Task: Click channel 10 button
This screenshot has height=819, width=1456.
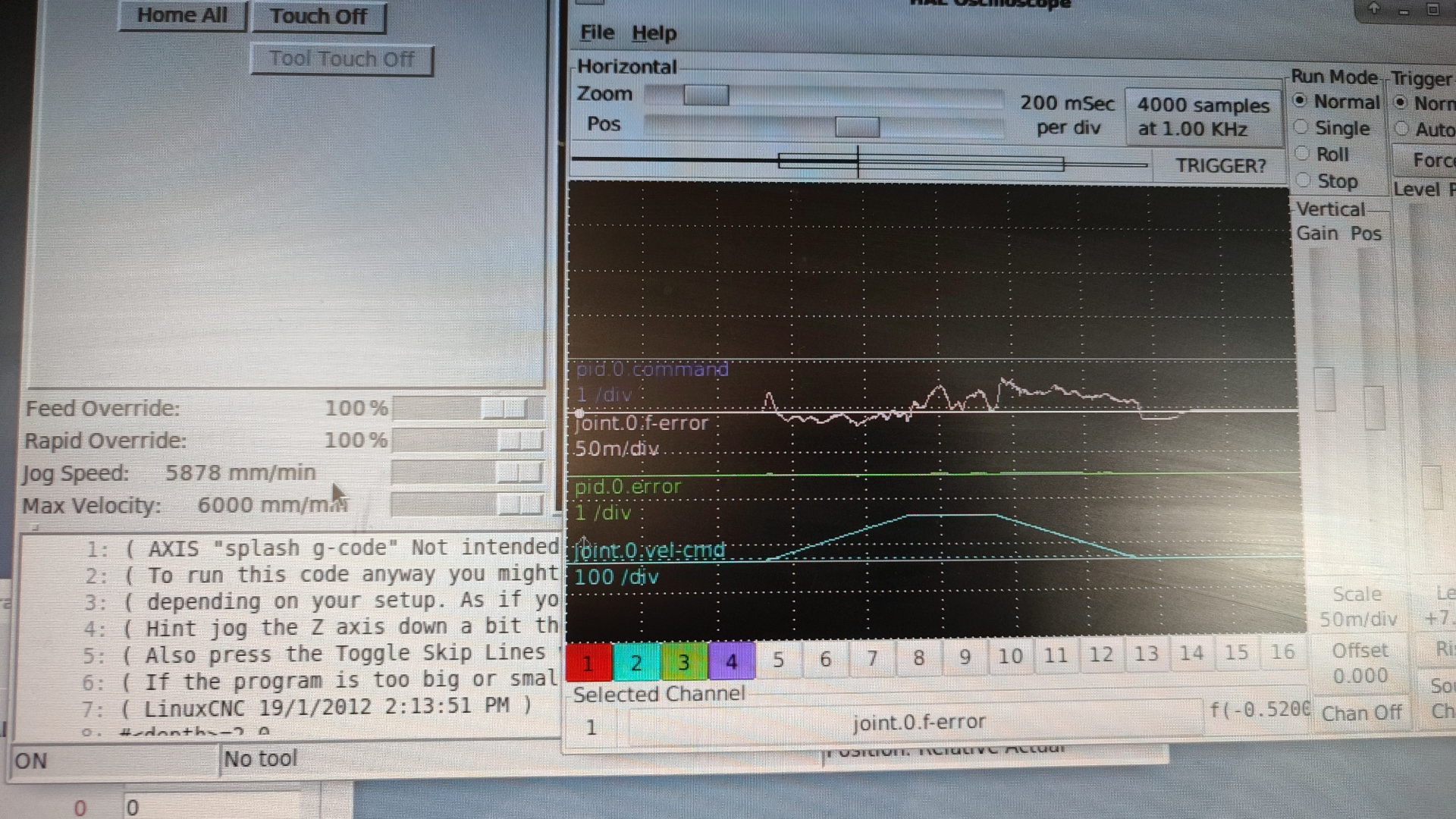Action: [x=1009, y=656]
